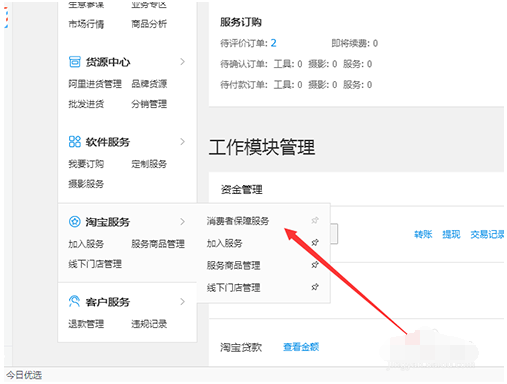Open the 货源中心 section heading
The width and height of the screenshot is (507, 384).
(x=108, y=62)
